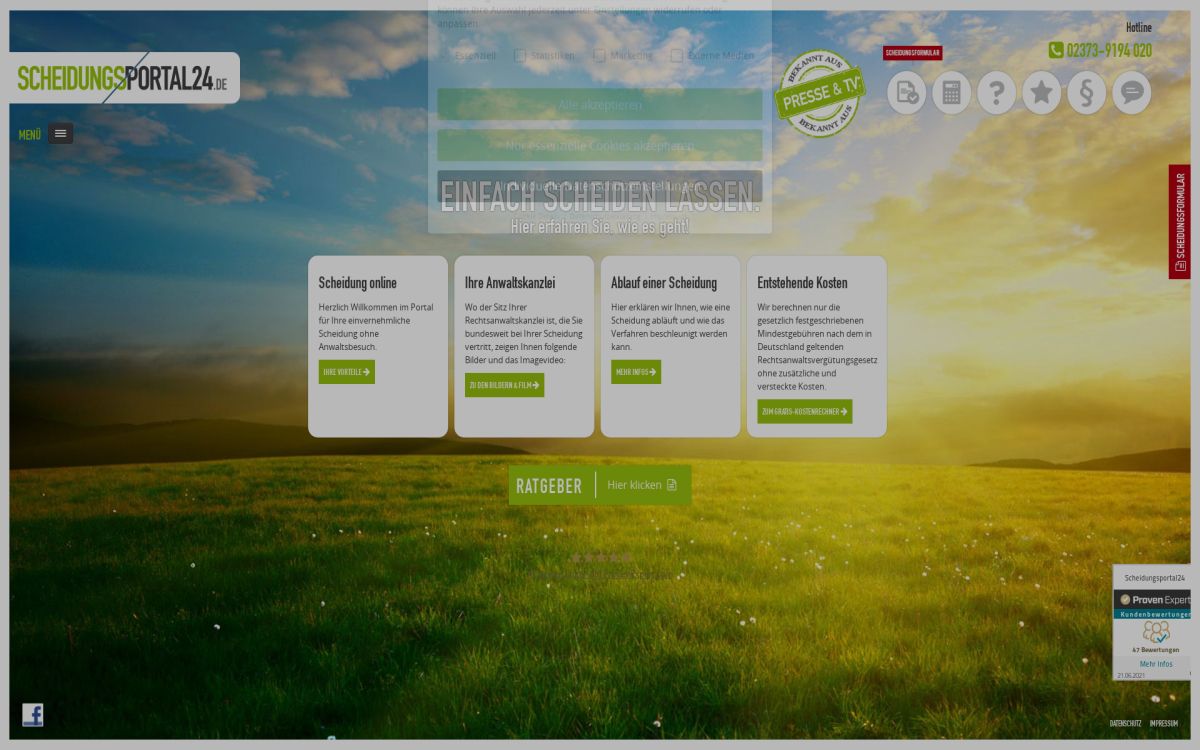Click the Zum Gratis-Kostenrechner button
Screen dimensions: 1200x750
[x=804, y=411]
